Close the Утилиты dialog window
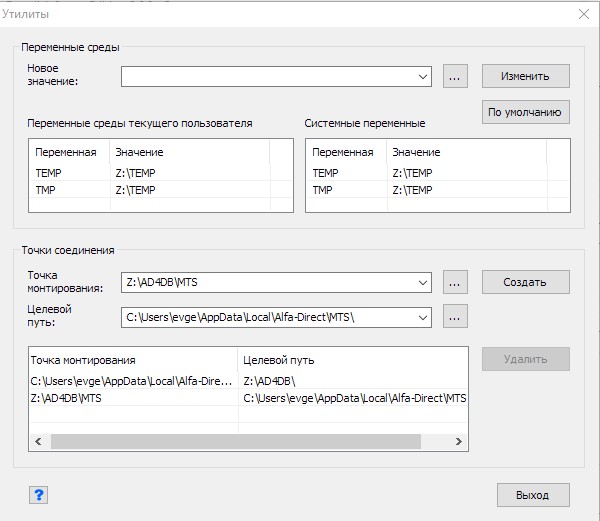 click(583, 14)
